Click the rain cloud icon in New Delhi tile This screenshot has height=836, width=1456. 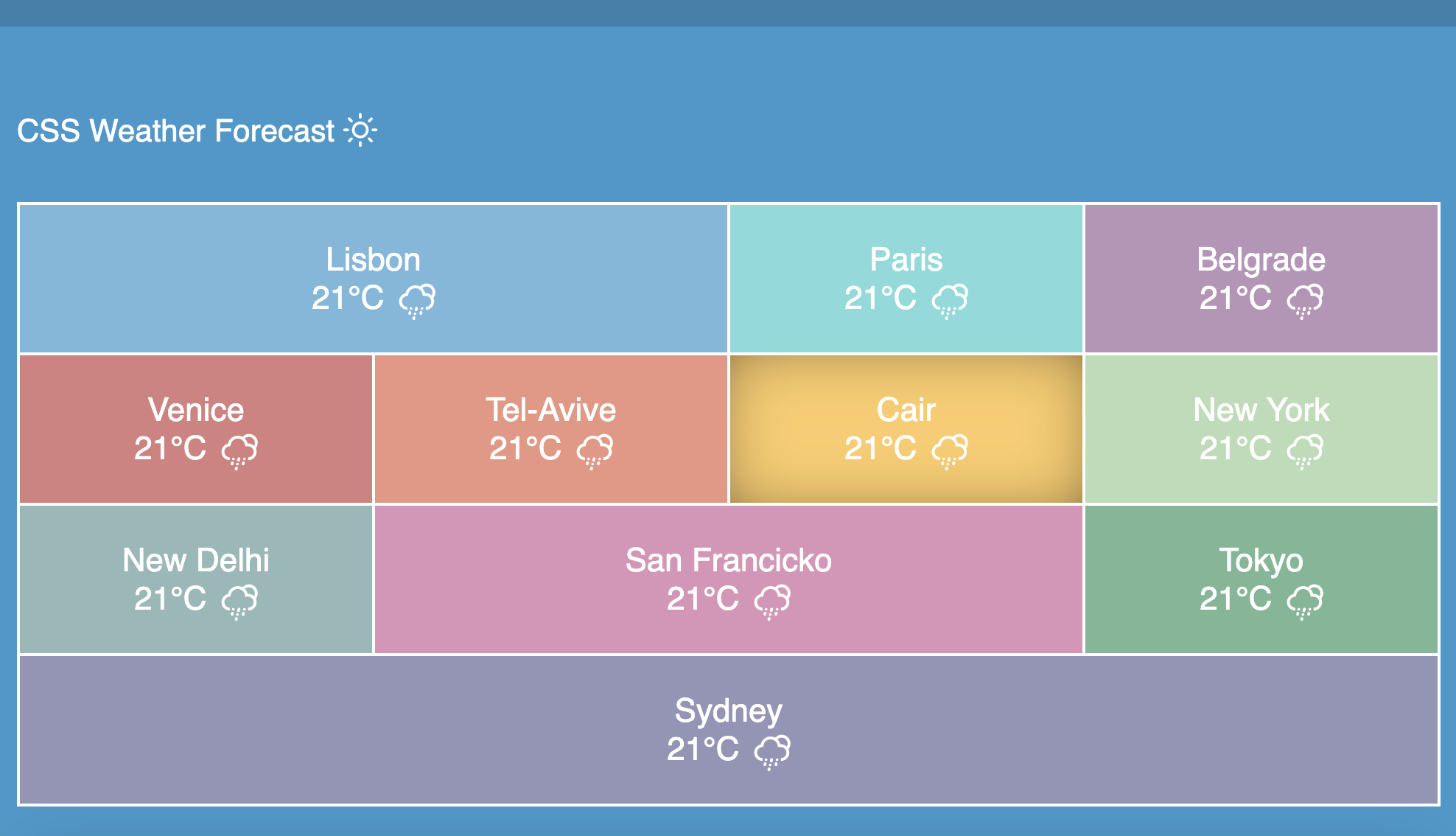(x=239, y=602)
